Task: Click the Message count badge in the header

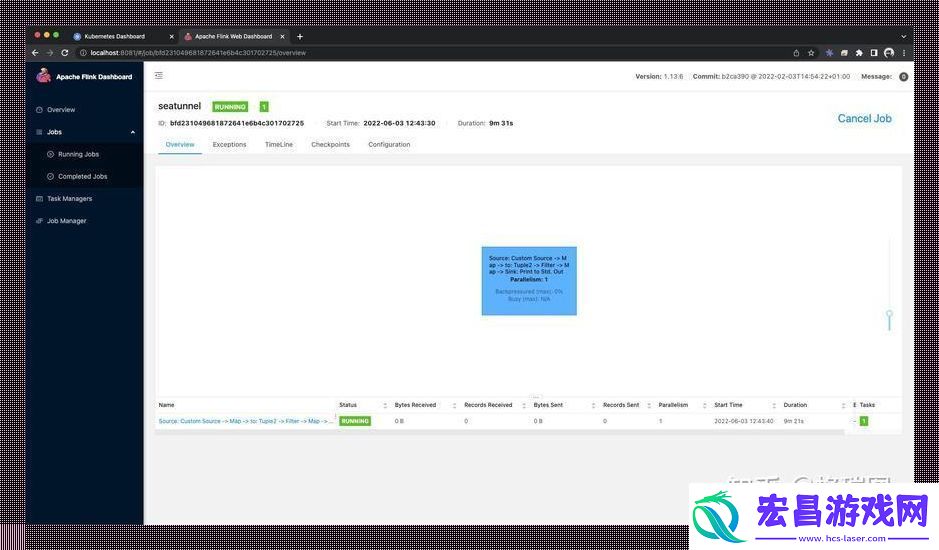Action: tap(903, 77)
